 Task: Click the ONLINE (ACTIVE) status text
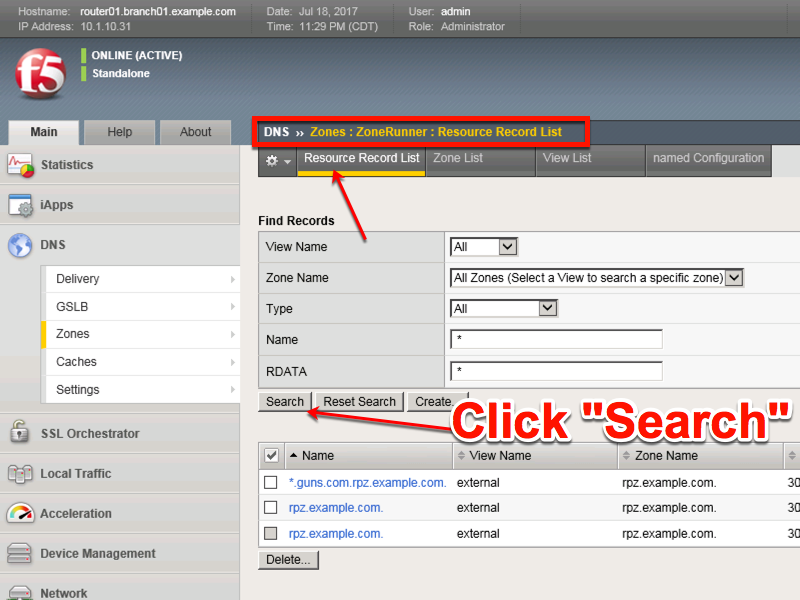pyautogui.click(x=137, y=55)
